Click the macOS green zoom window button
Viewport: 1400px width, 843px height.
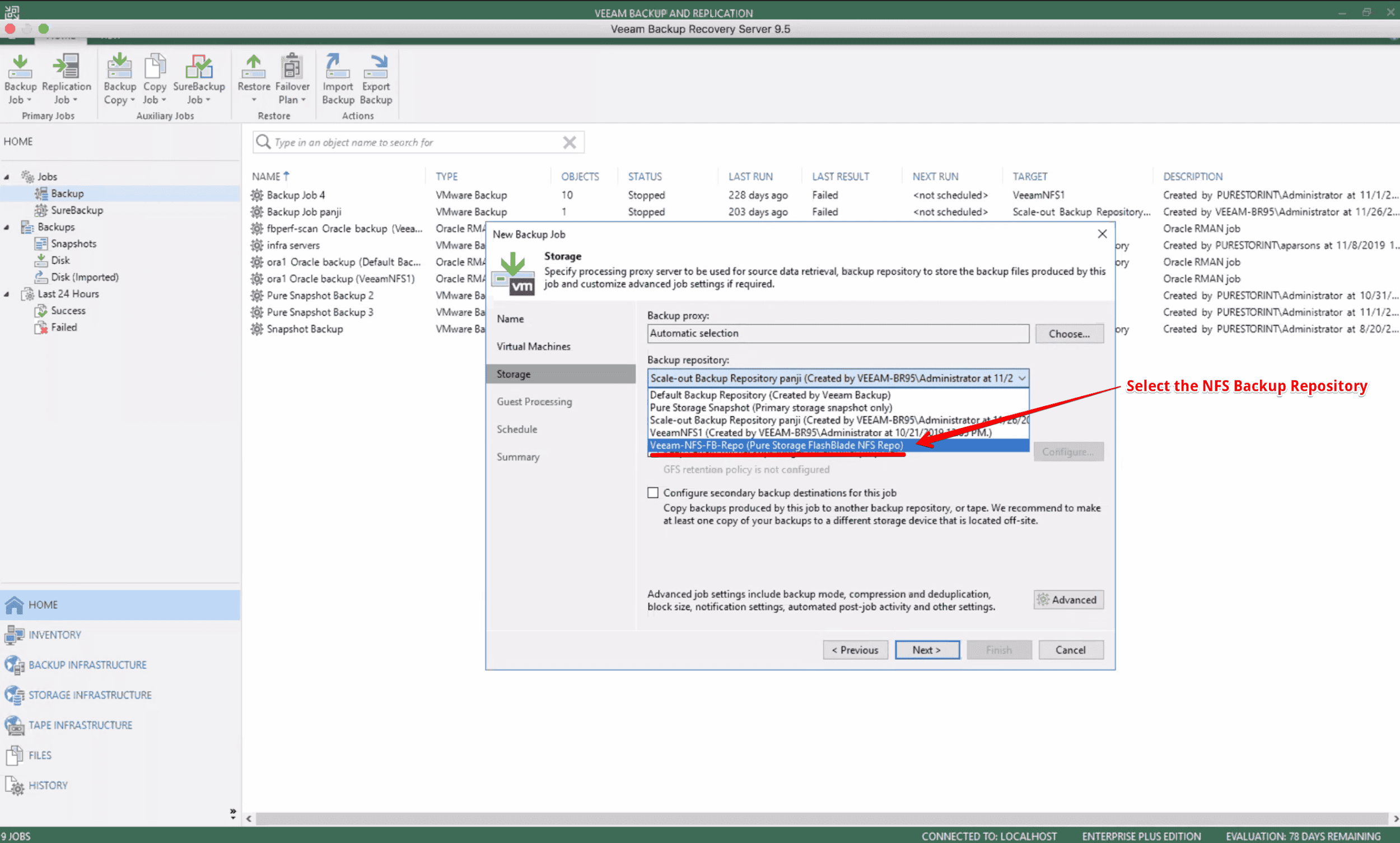pos(44,29)
